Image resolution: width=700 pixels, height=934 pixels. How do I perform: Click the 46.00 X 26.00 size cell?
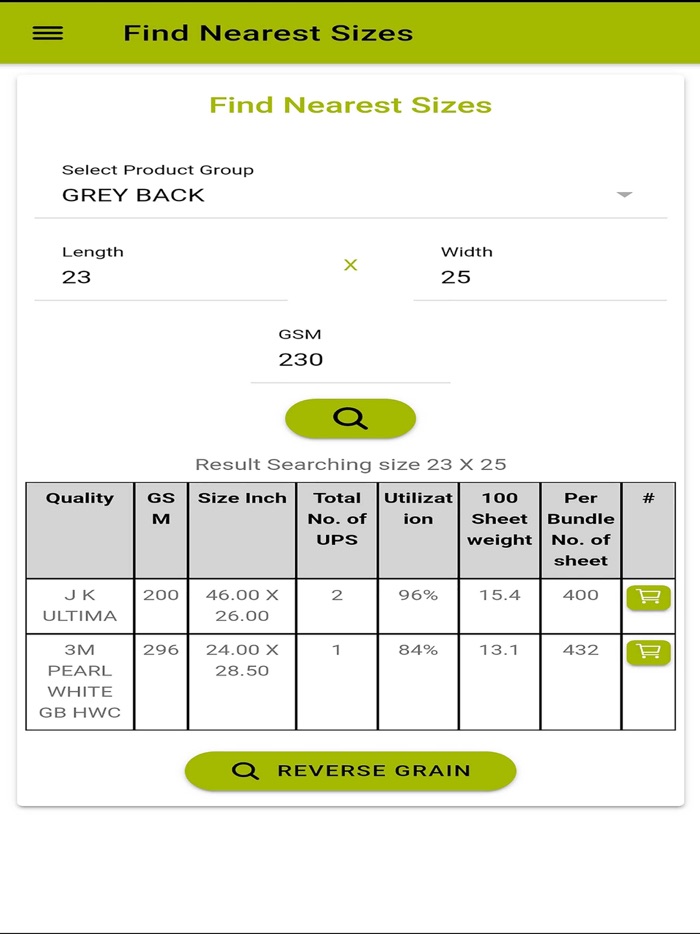click(x=242, y=605)
